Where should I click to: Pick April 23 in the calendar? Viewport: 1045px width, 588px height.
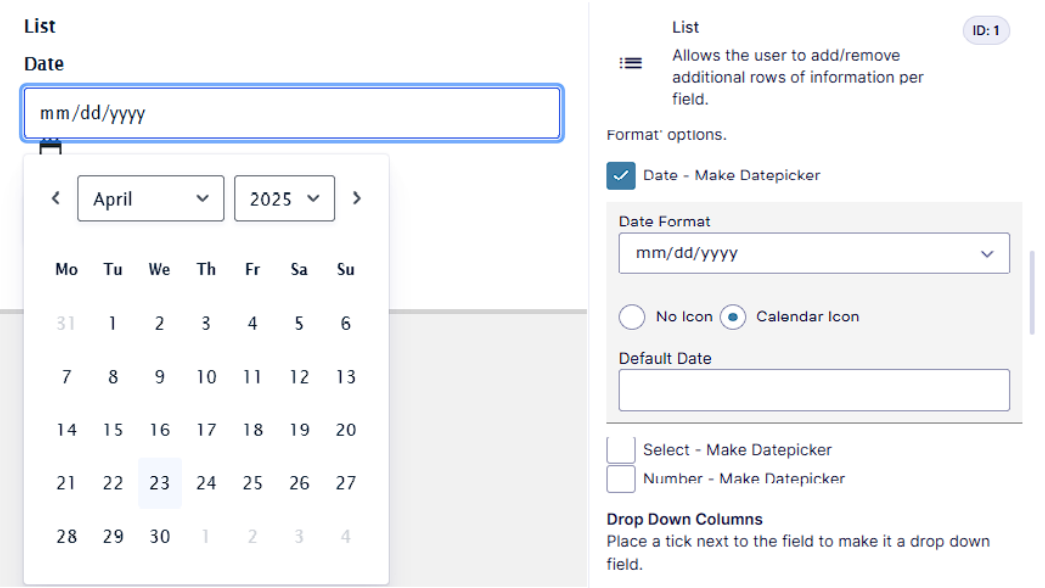159,483
